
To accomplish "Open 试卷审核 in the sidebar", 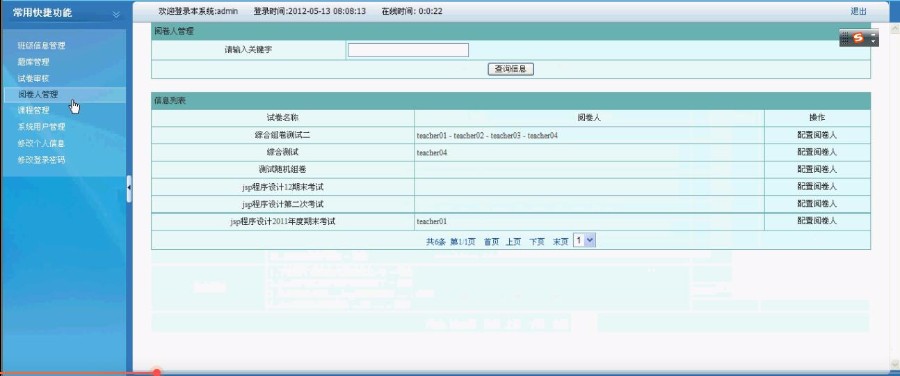I will coord(34,78).
